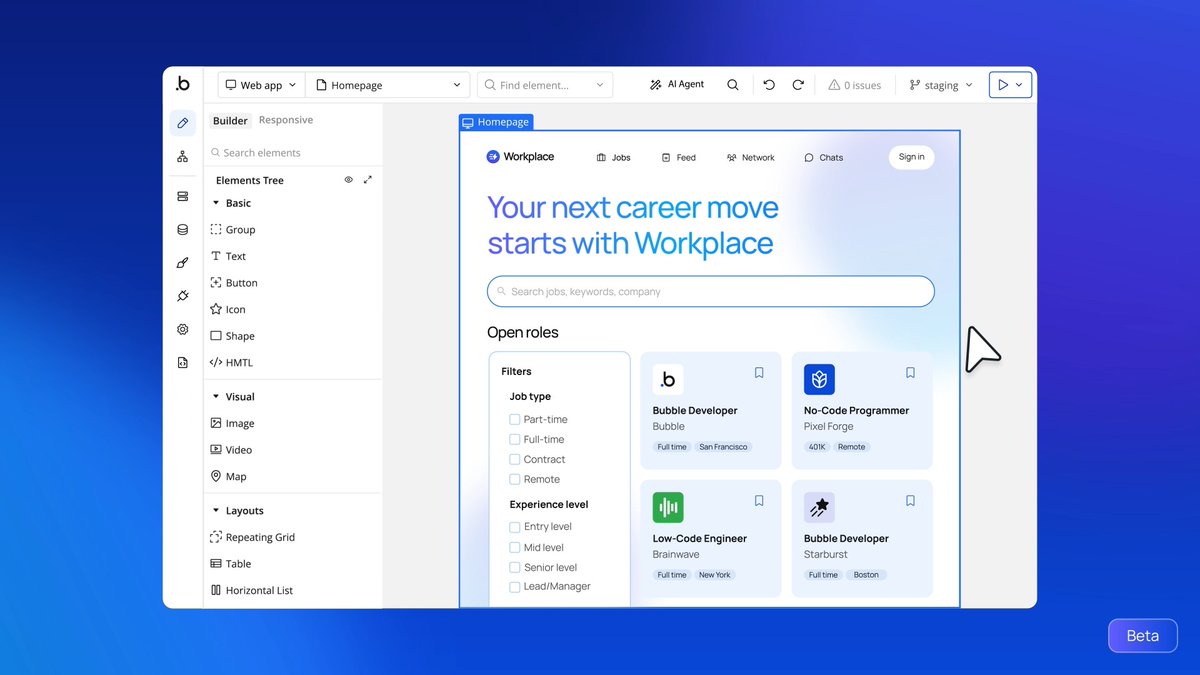
Task: Go to Feed in the page nav
Action: coord(678,158)
